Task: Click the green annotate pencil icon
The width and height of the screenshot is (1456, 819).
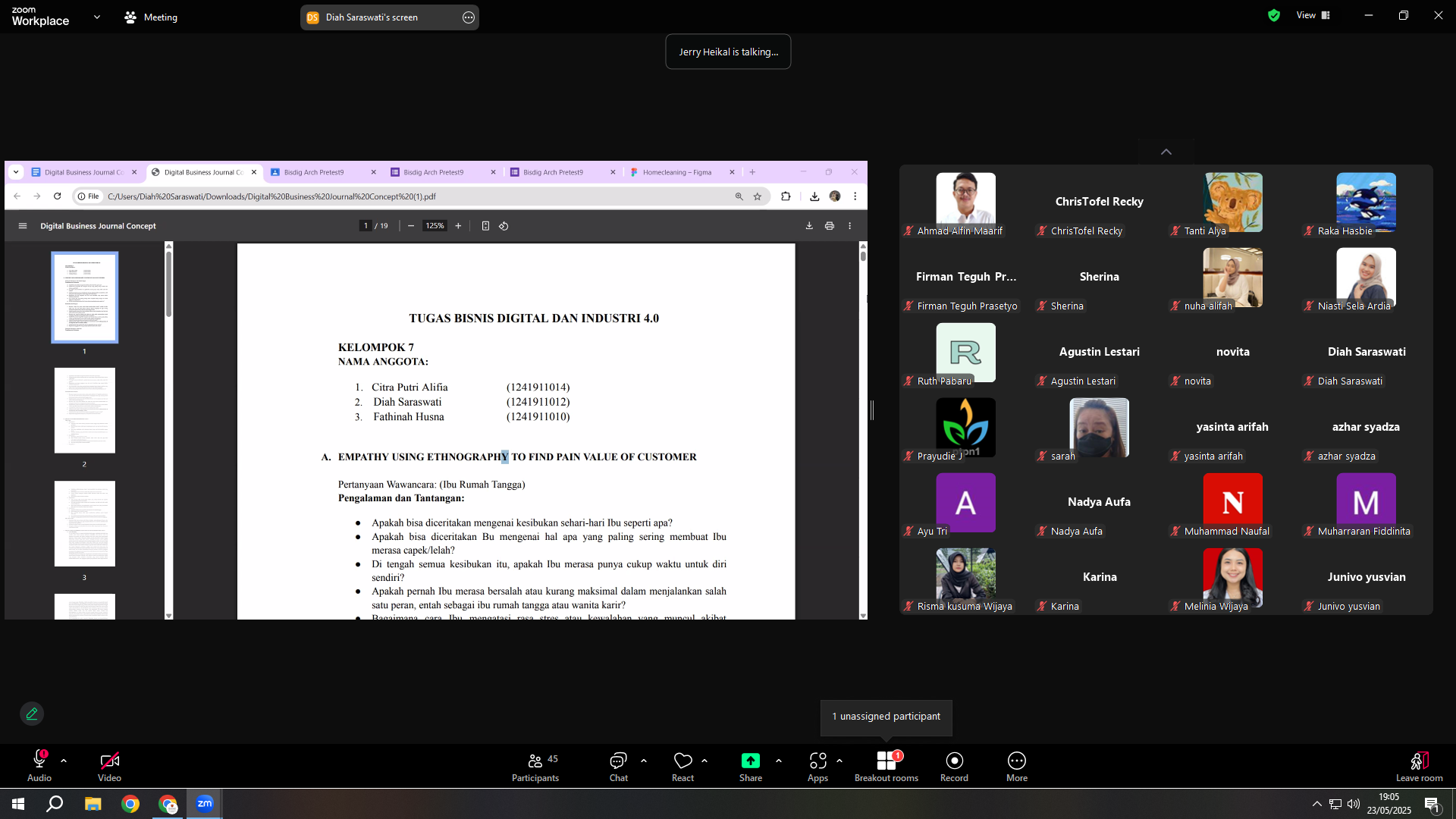Action: click(x=32, y=714)
